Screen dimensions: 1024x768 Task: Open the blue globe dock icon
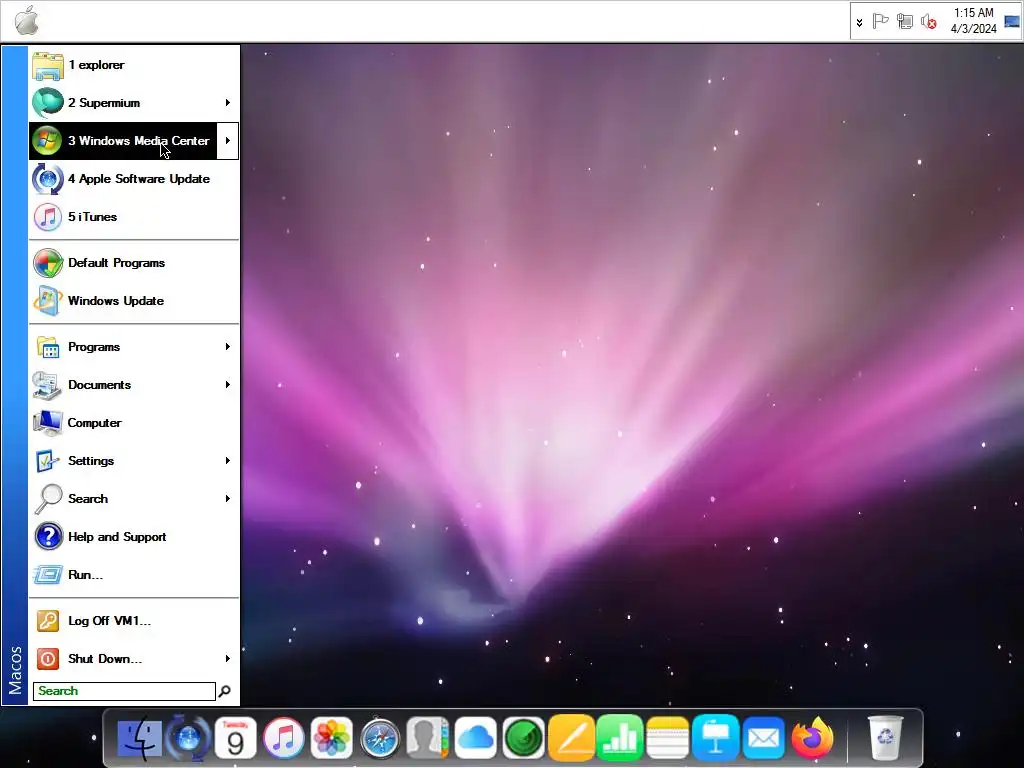(188, 739)
